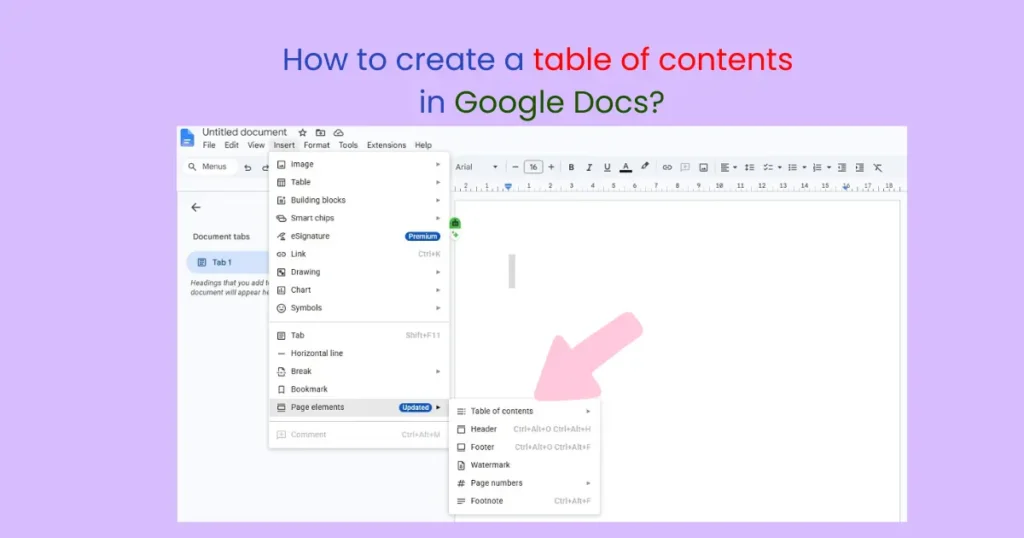Click the undo arrow icon
The image size is (1024, 538).
coord(248,168)
